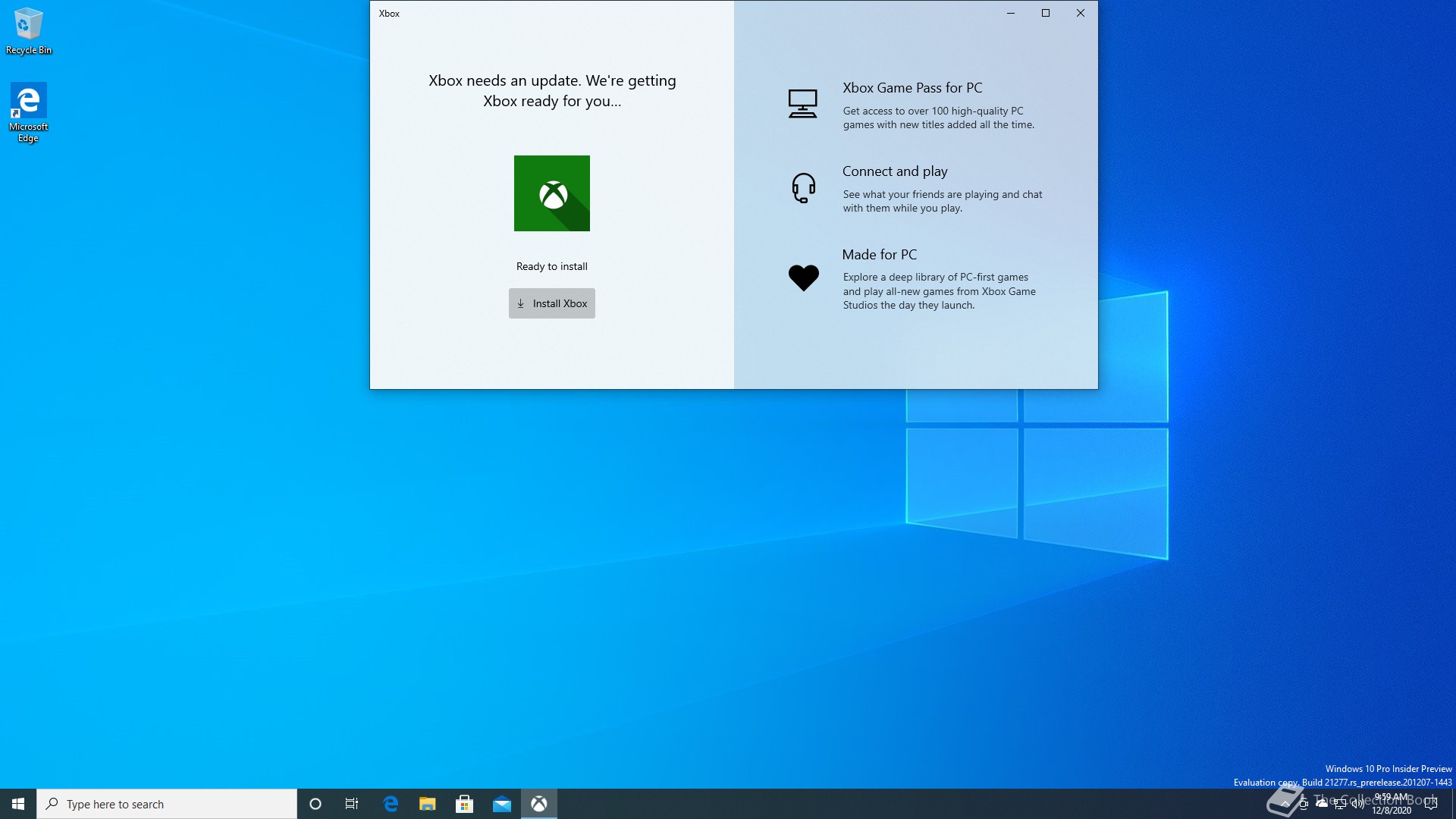
Task: Click the black heart Made for PC icon
Action: pos(803,278)
